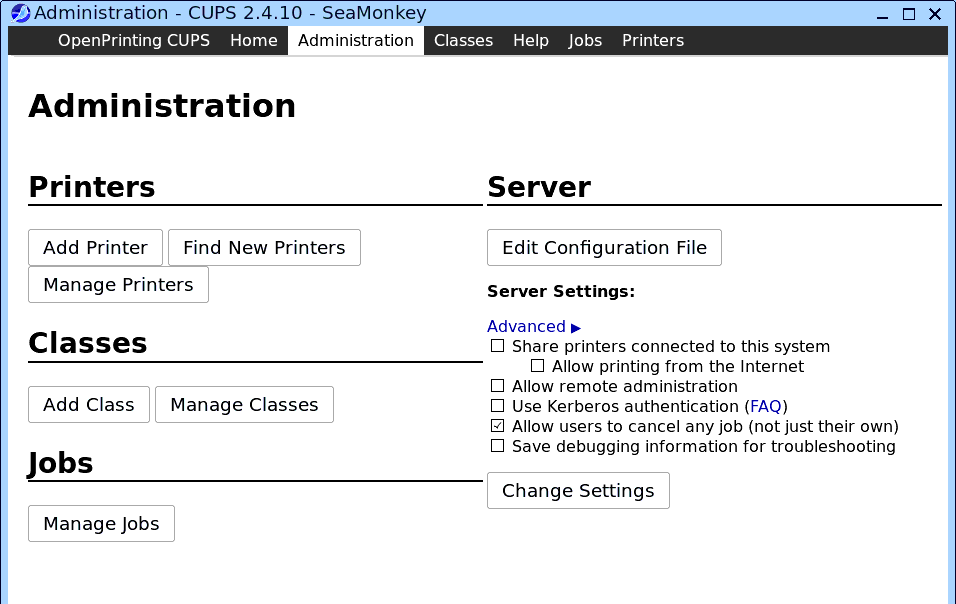Click the Jobs section heading
Viewport: 956px width, 604px height.
click(60, 463)
